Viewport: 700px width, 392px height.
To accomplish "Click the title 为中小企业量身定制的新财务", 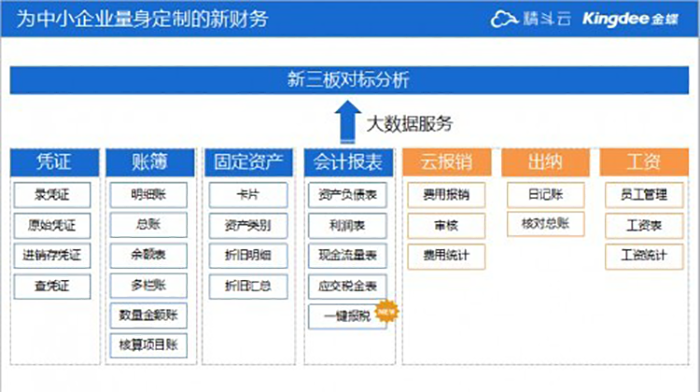I will [142, 19].
